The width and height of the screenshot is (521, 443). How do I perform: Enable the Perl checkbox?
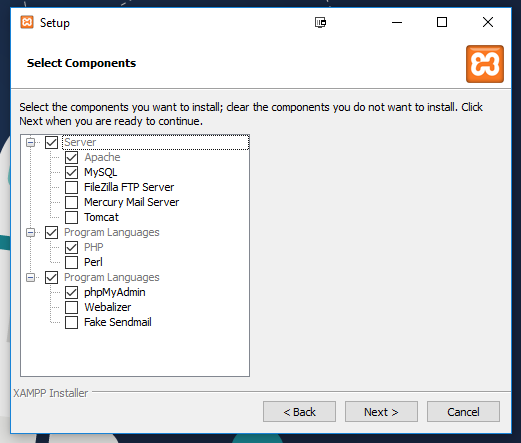(x=71, y=262)
